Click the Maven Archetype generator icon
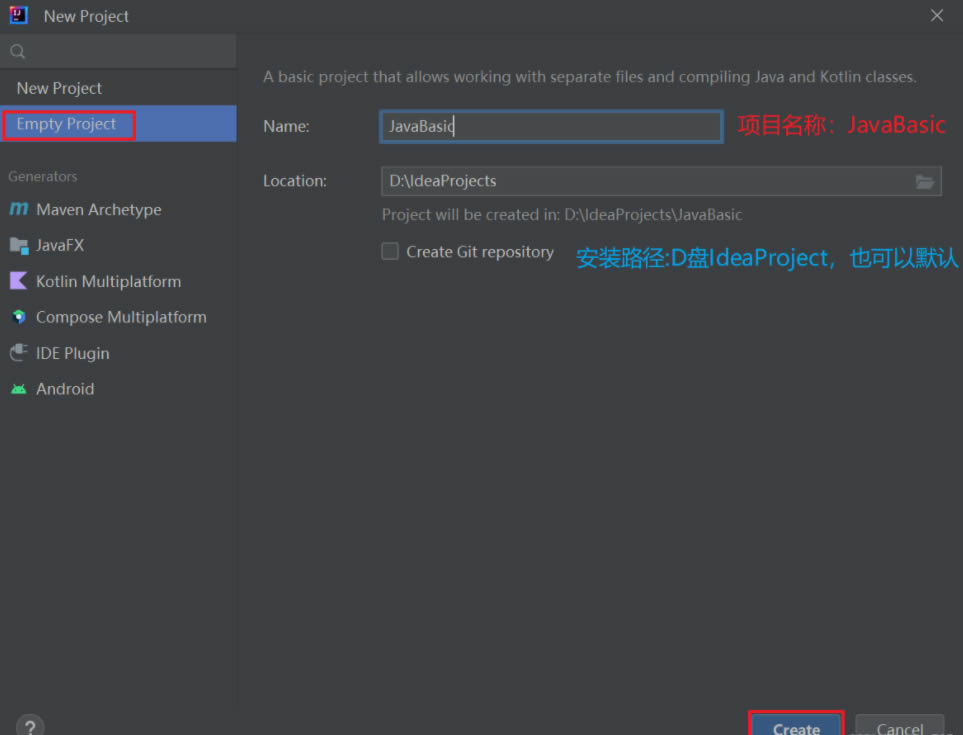Image resolution: width=963 pixels, height=735 pixels. pos(18,210)
